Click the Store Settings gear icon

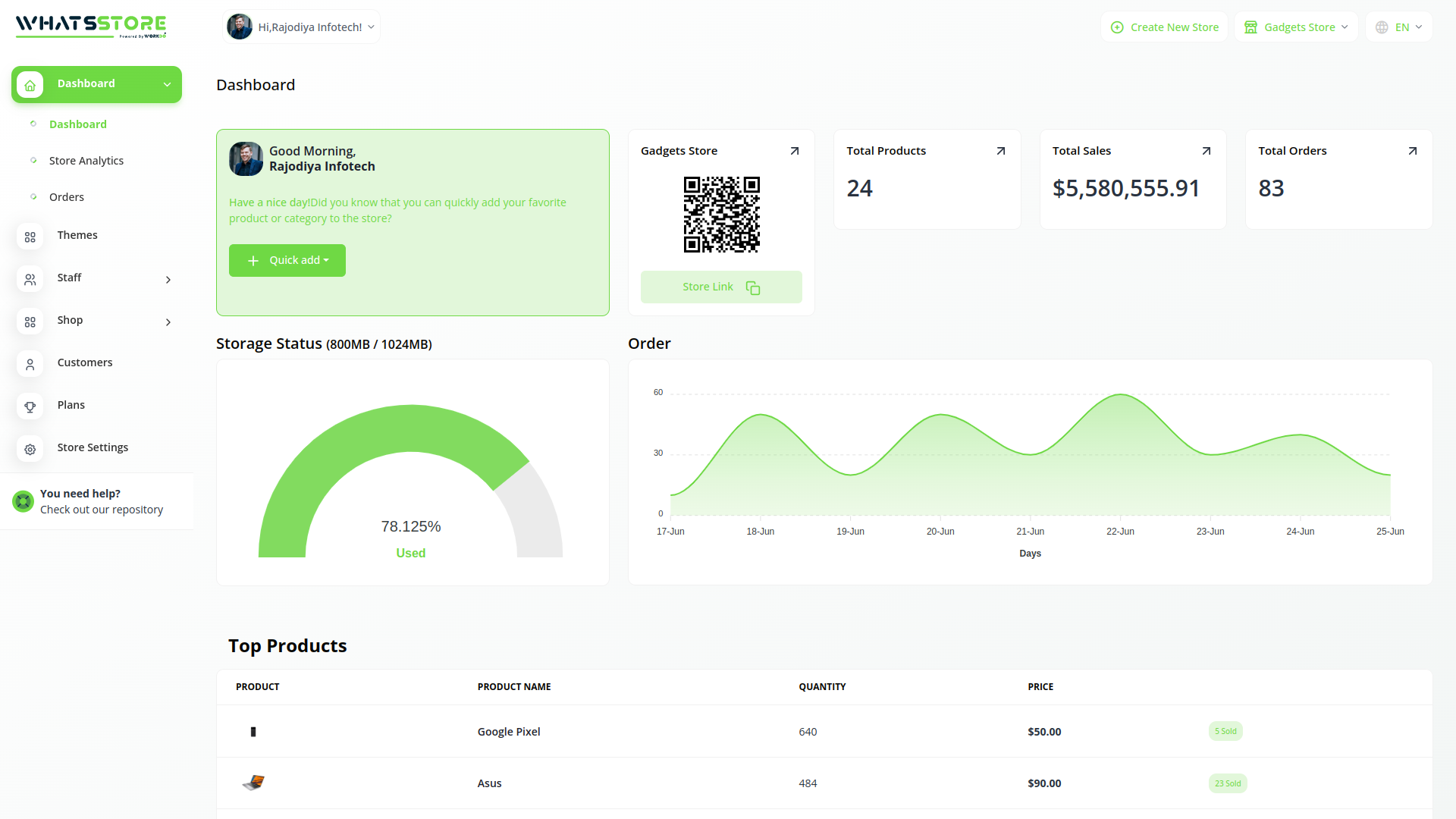(x=30, y=449)
